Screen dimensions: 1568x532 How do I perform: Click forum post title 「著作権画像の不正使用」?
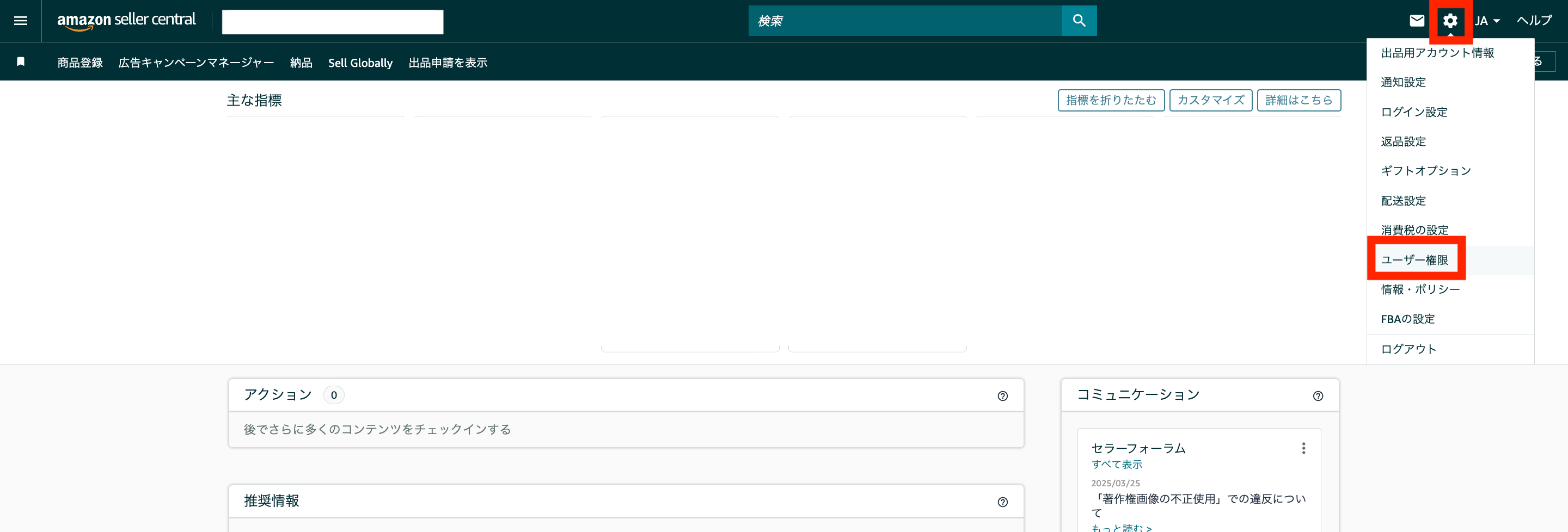coord(1198,505)
